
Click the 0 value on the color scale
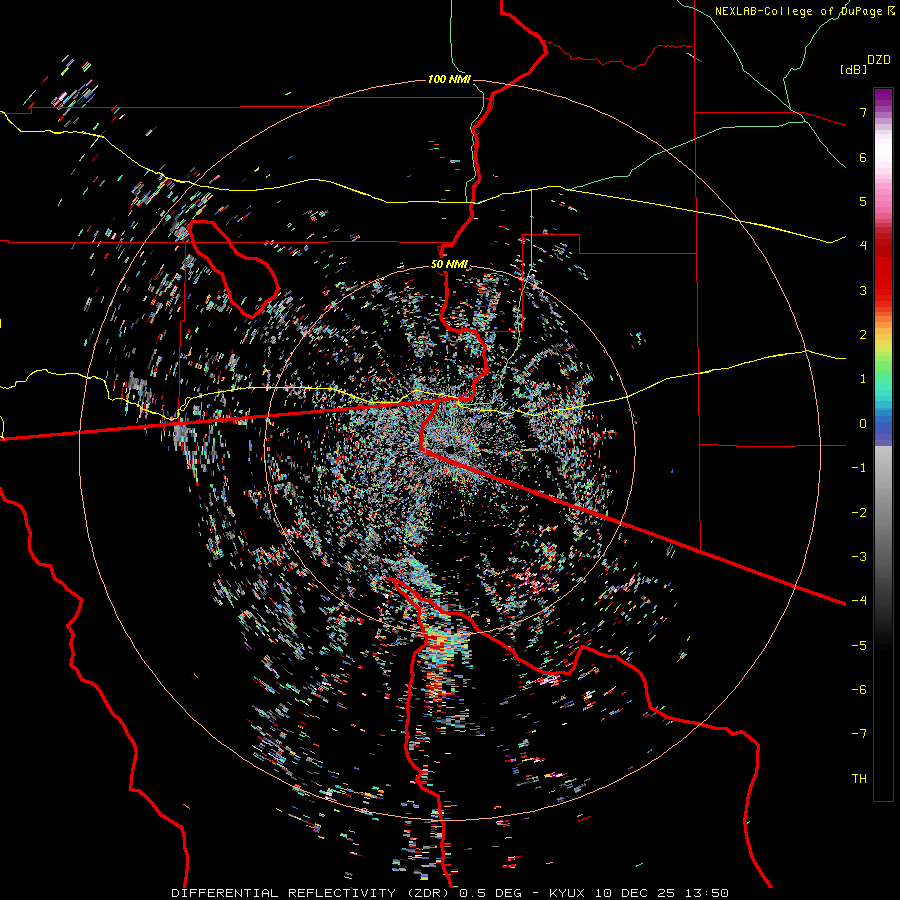click(863, 424)
